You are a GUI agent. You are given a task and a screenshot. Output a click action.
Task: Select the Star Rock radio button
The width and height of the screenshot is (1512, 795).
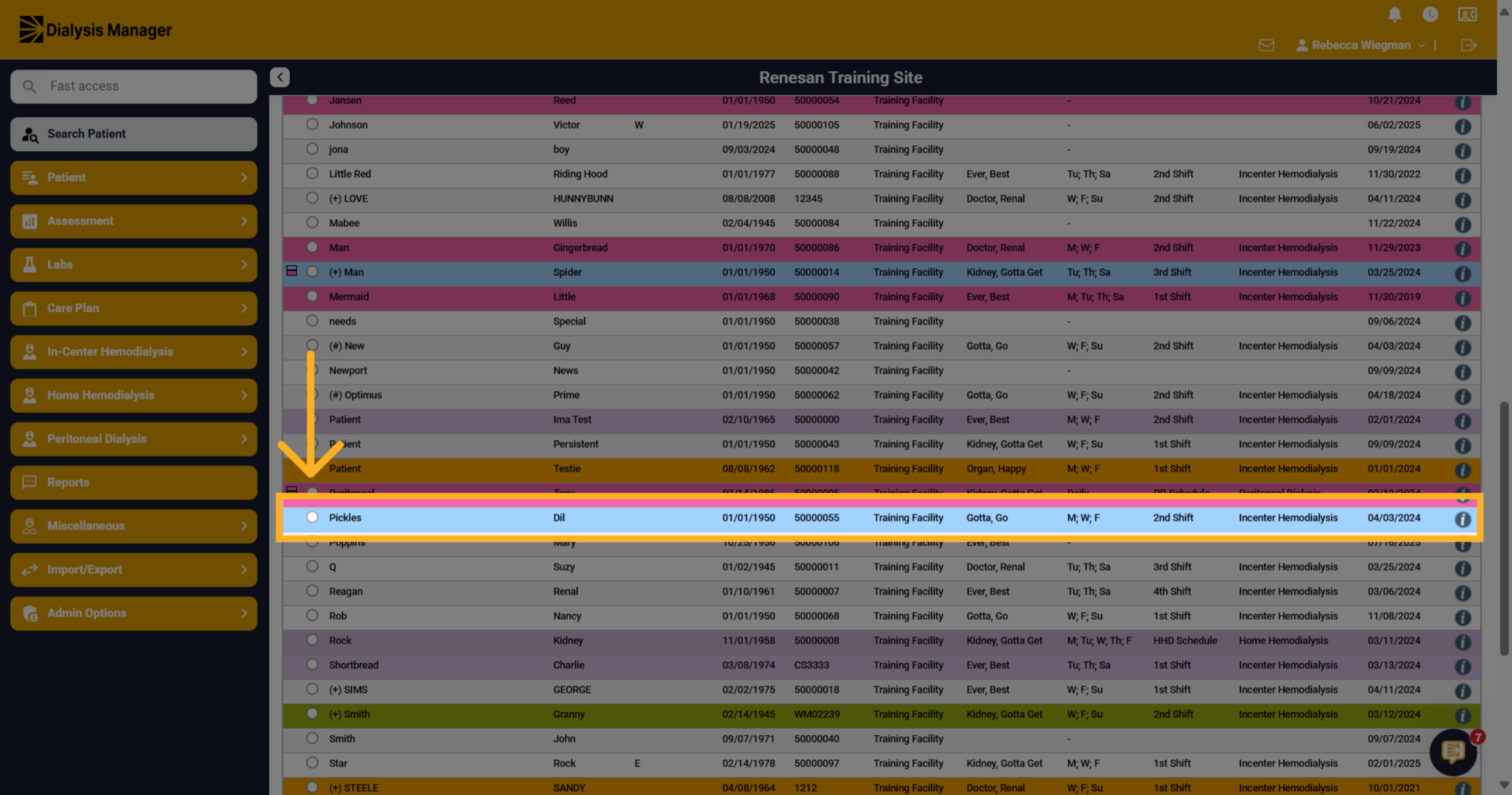click(x=312, y=763)
